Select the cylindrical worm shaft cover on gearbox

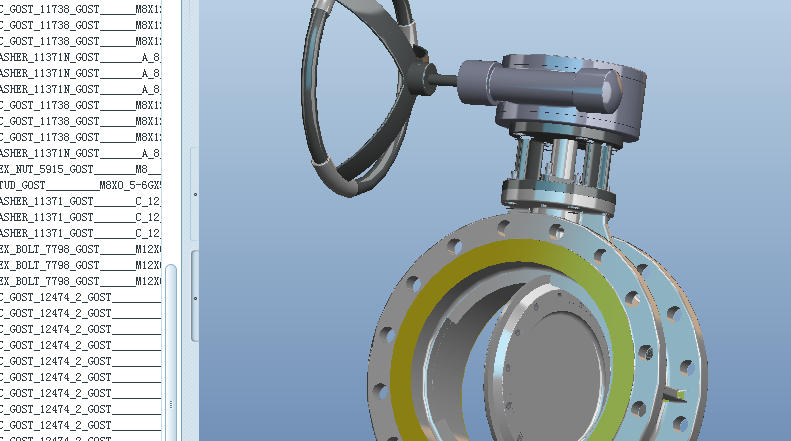[540, 87]
